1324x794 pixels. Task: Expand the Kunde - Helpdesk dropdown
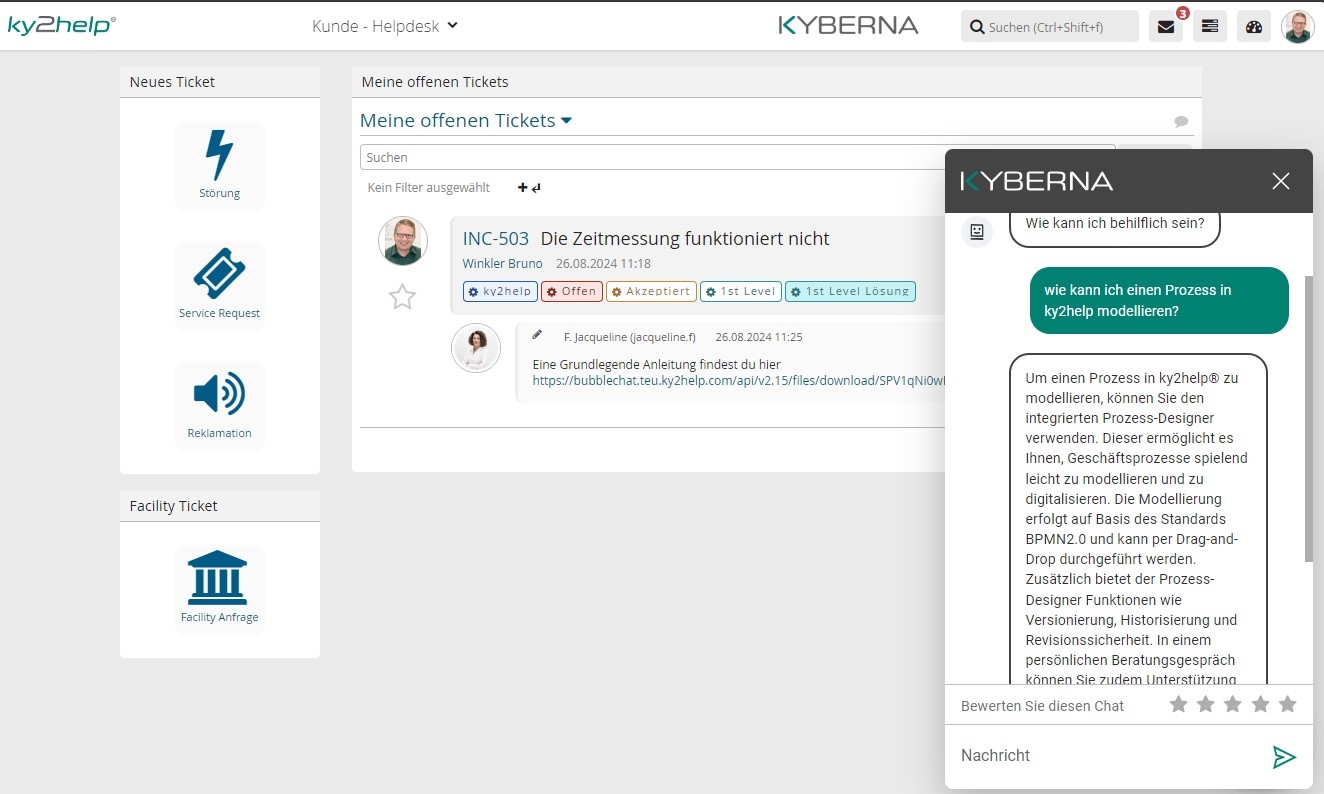(x=385, y=26)
